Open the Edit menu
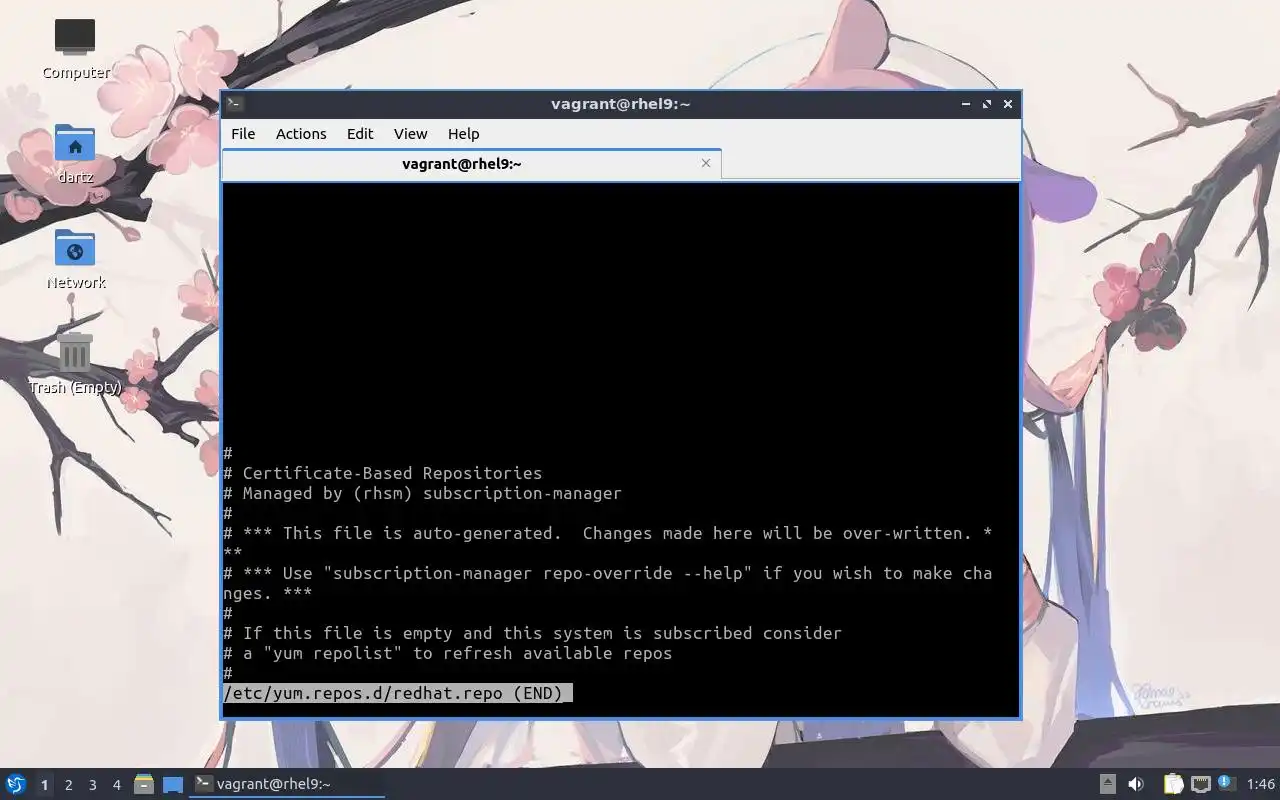 pyautogui.click(x=360, y=134)
